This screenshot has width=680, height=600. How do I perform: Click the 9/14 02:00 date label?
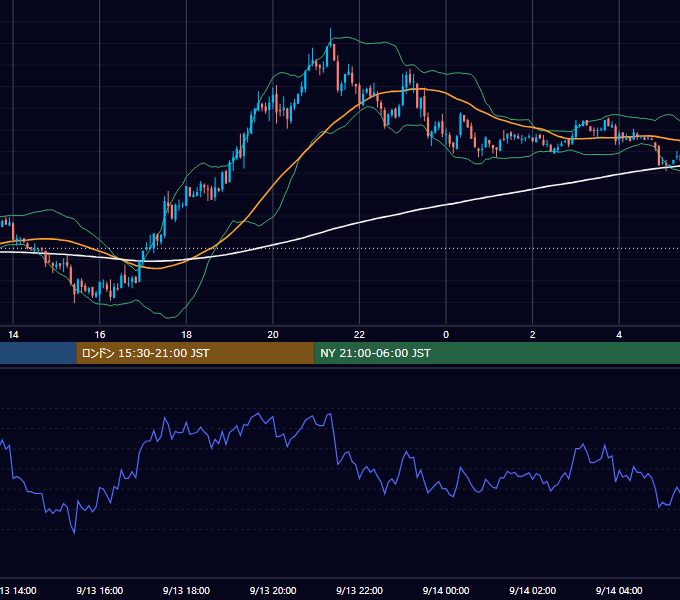click(533, 590)
